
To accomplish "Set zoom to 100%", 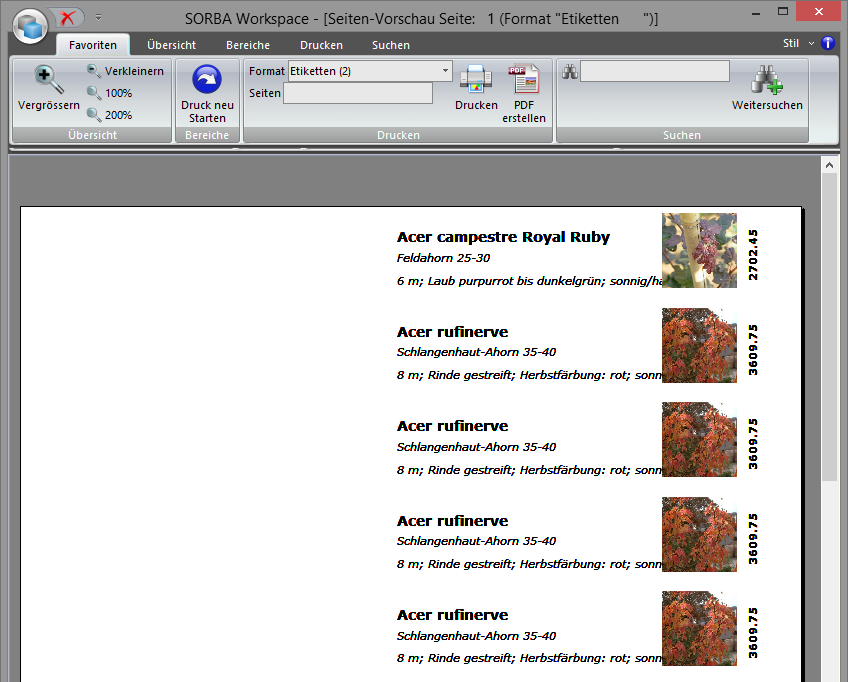I will pyautogui.click(x=110, y=93).
